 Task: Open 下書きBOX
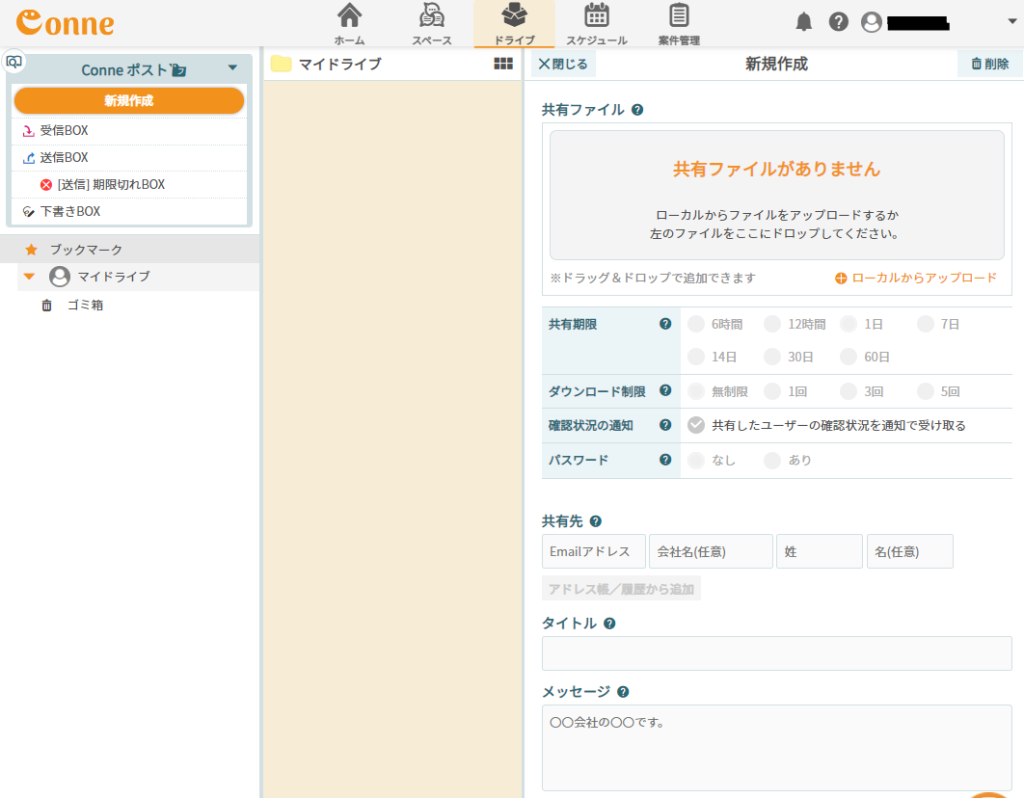[x=129, y=212]
